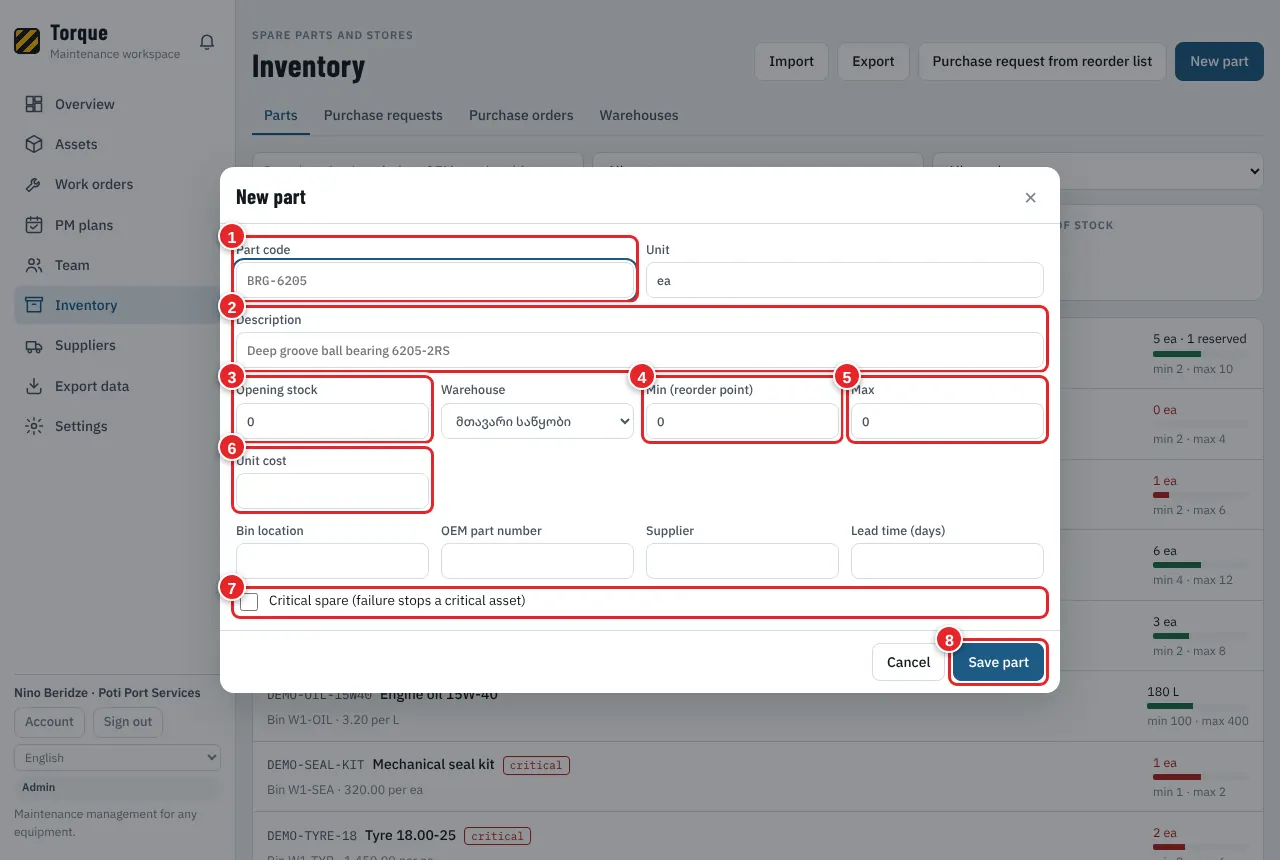Click the Sign out button
Image resolution: width=1280 pixels, height=860 pixels.
[x=128, y=721]
